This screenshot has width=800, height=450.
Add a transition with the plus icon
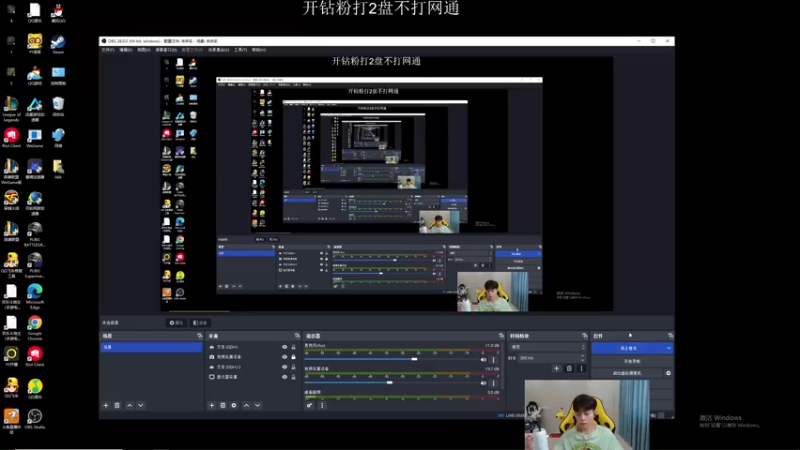pyautogui.click(x=556, y=368)
